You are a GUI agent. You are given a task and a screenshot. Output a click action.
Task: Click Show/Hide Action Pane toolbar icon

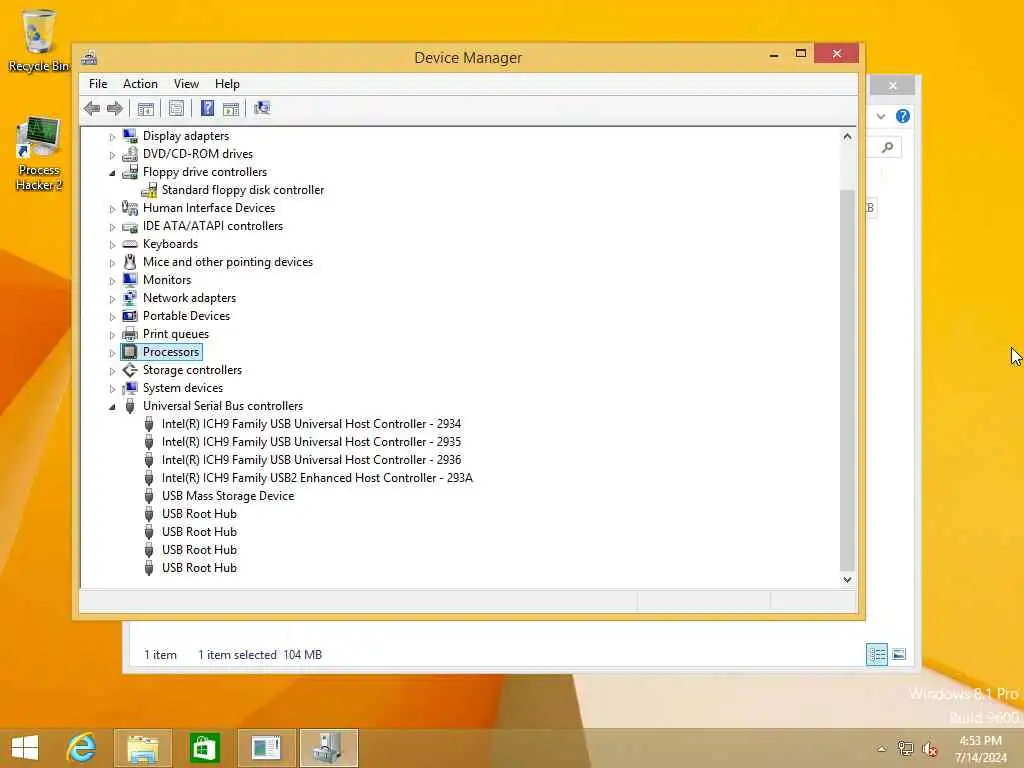point(231,108)
